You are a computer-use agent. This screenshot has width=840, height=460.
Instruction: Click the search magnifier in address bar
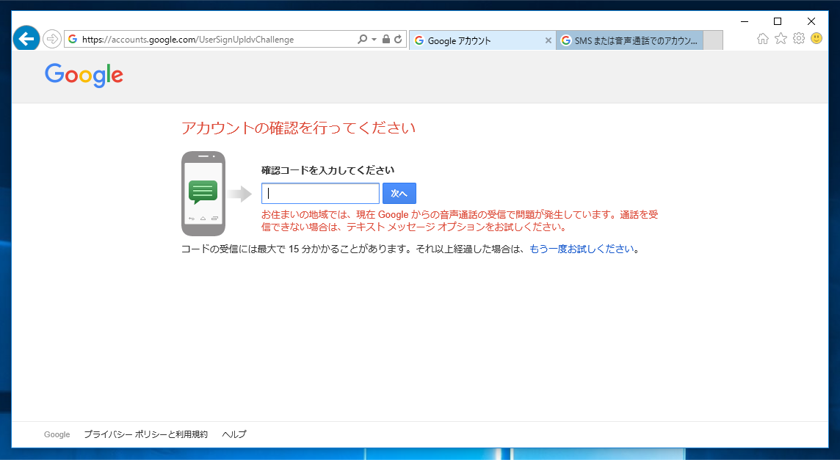362,39
